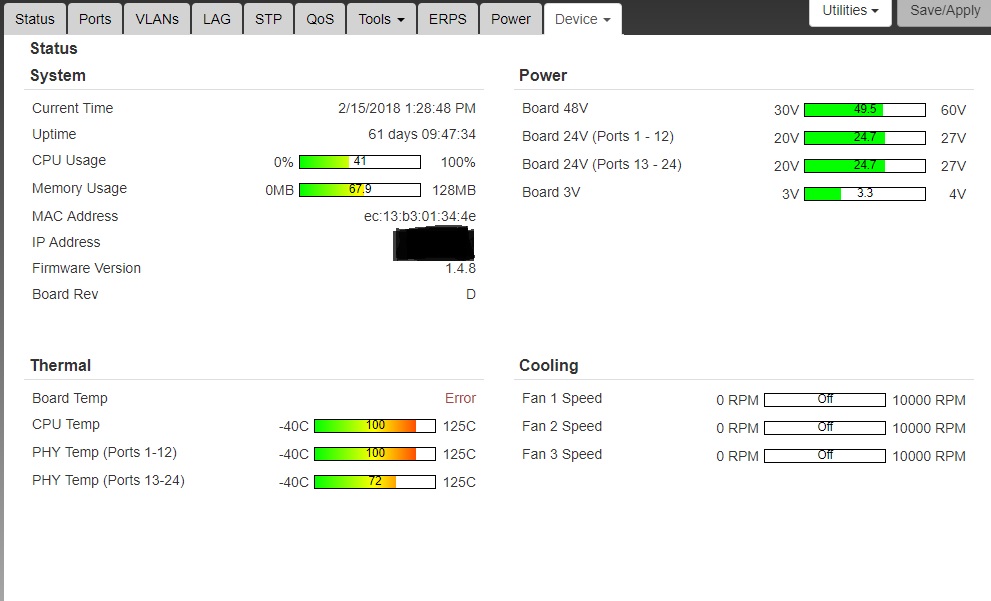991x601 pixels.
Task: Go to the STP tab
Action: [x=268, y=19]
